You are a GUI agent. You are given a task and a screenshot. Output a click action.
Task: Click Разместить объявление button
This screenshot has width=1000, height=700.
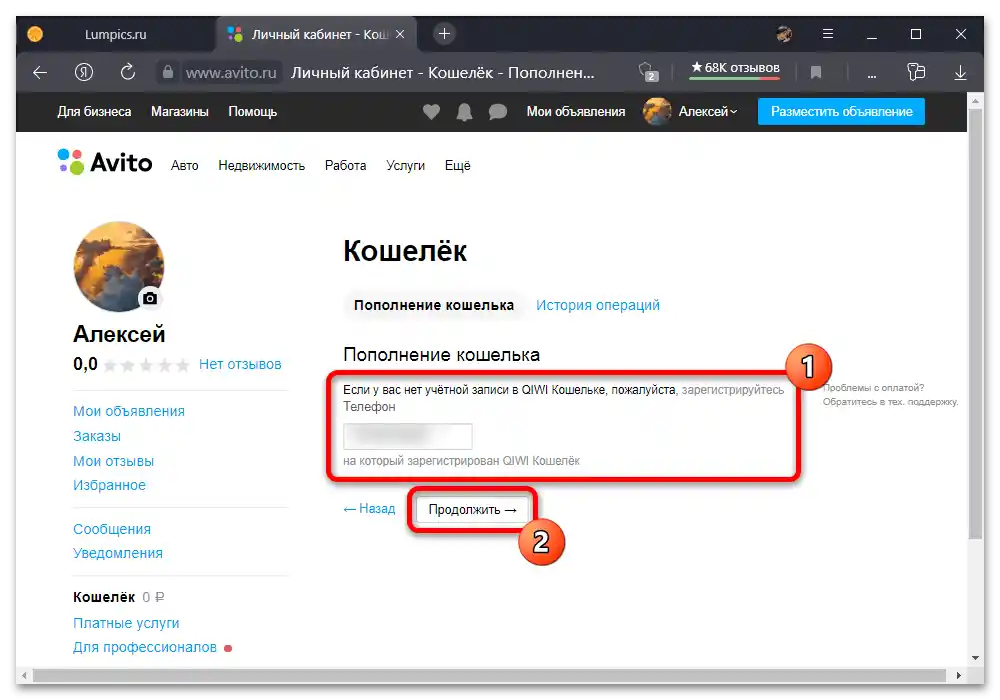pyautogui.click(x=841, y=112)
